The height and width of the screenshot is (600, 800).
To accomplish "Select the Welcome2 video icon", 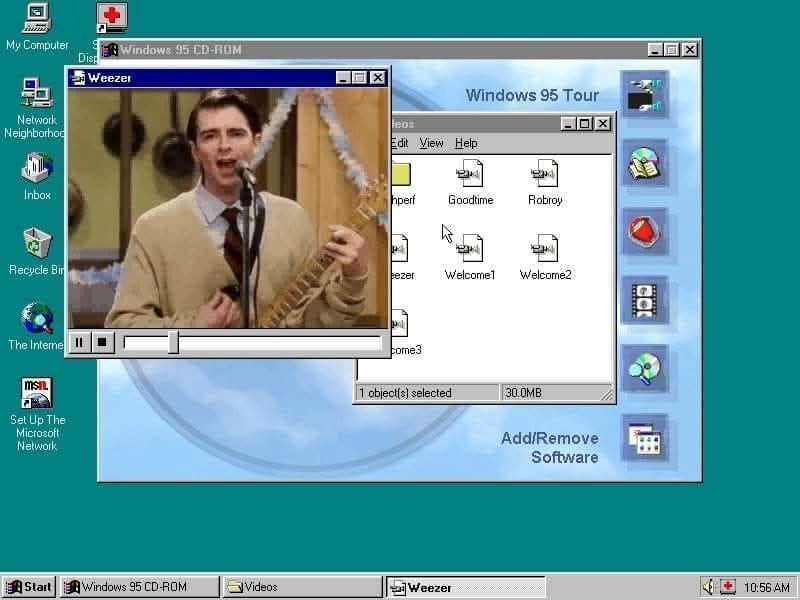I will (x=545, y=250).
